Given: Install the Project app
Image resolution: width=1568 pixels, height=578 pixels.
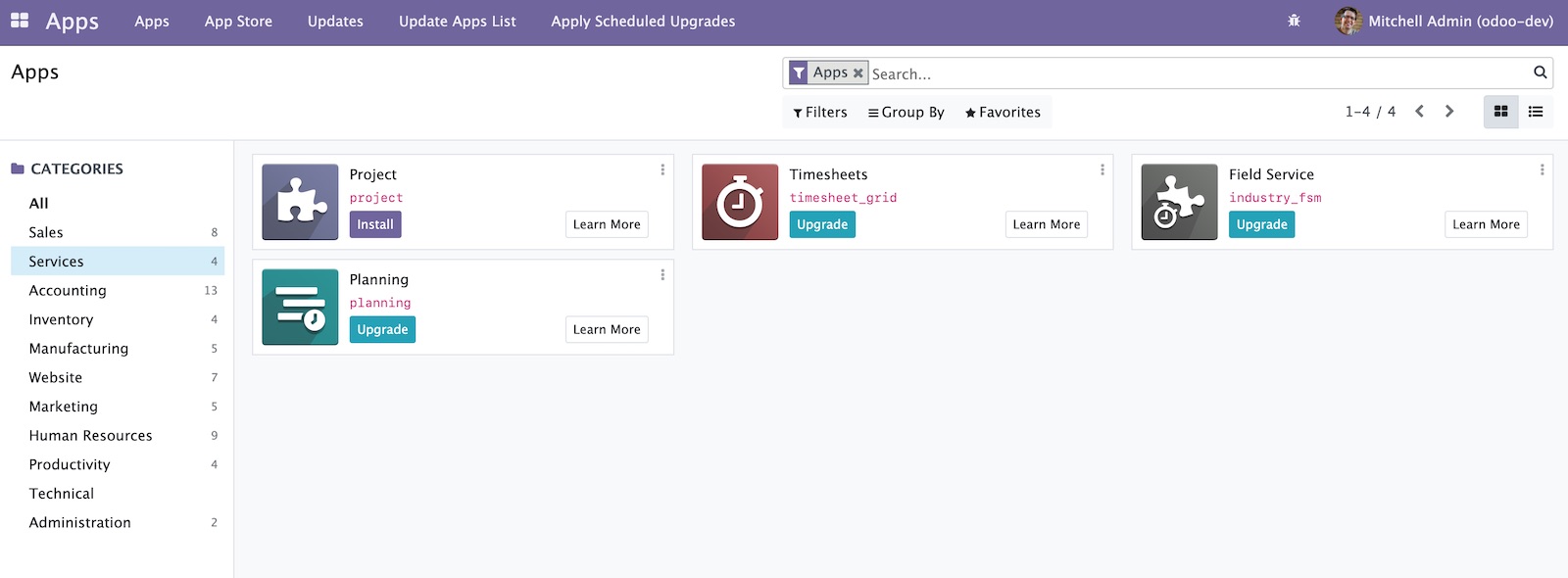Looking at the screenshot, I should tap(375, 224).
